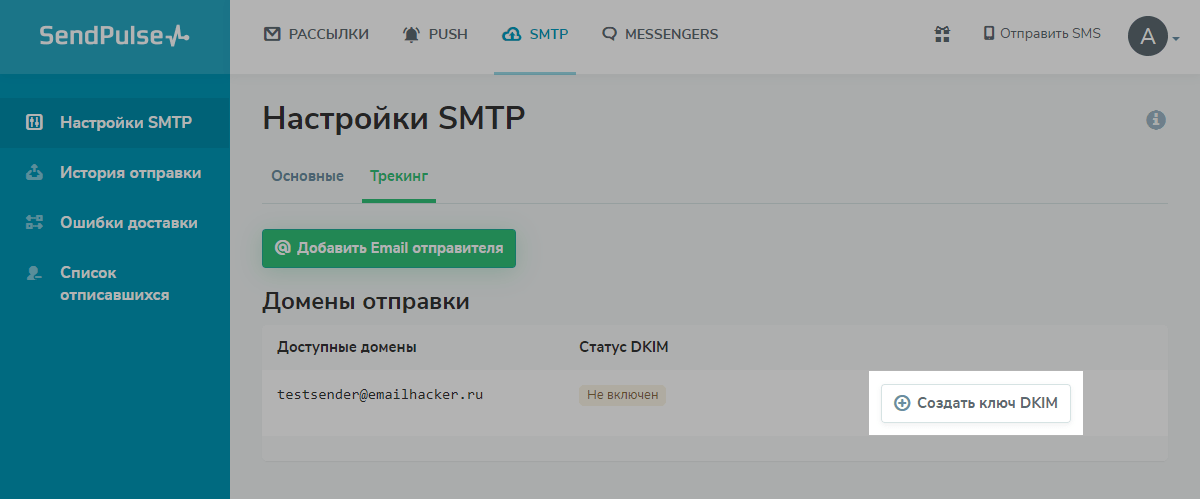Open the PUSH notifications section
The width and height of the screenshot is (1200, 499).
coord(435,34)
